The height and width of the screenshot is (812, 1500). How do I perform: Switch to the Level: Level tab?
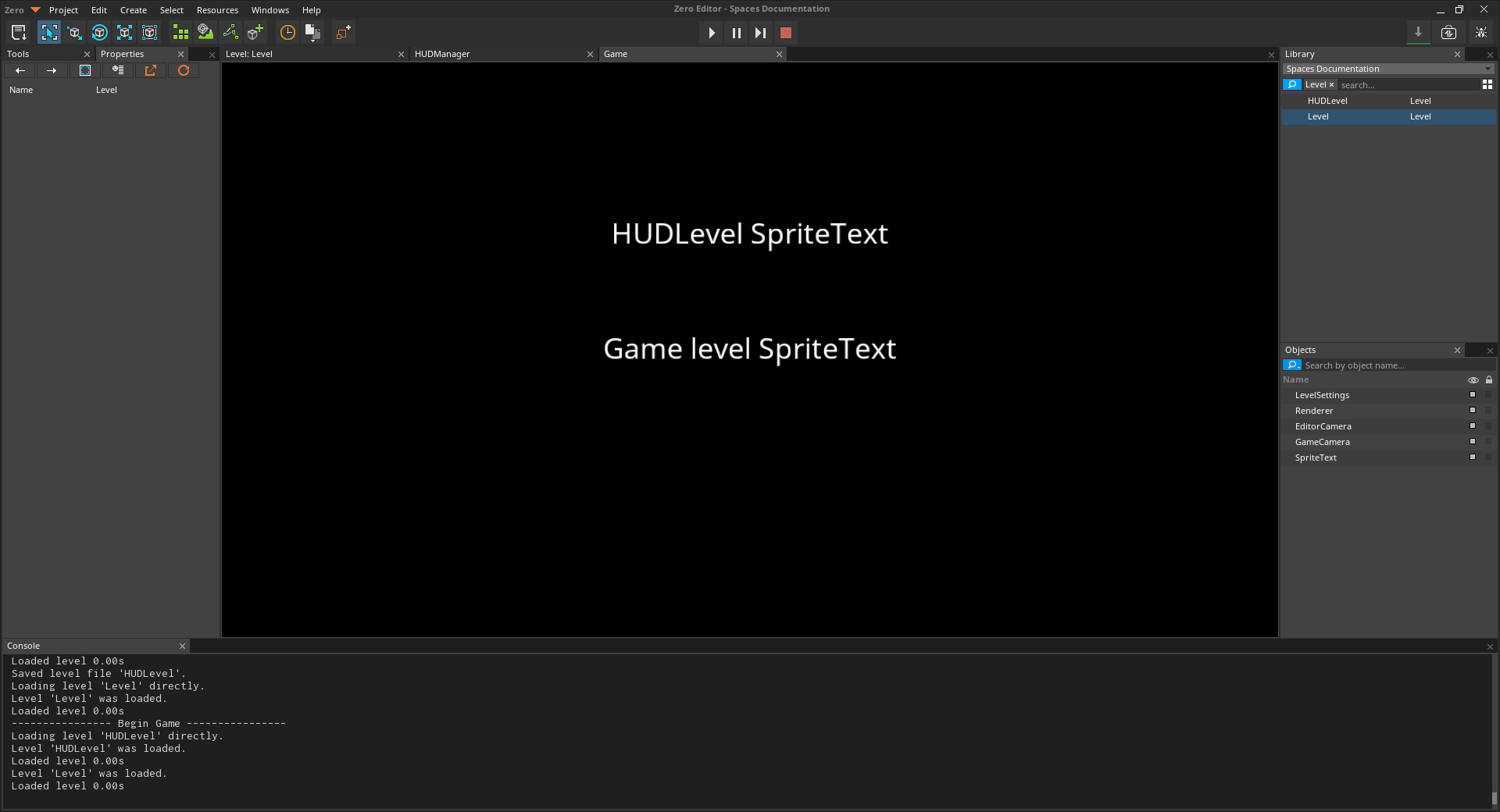(314, 54)
